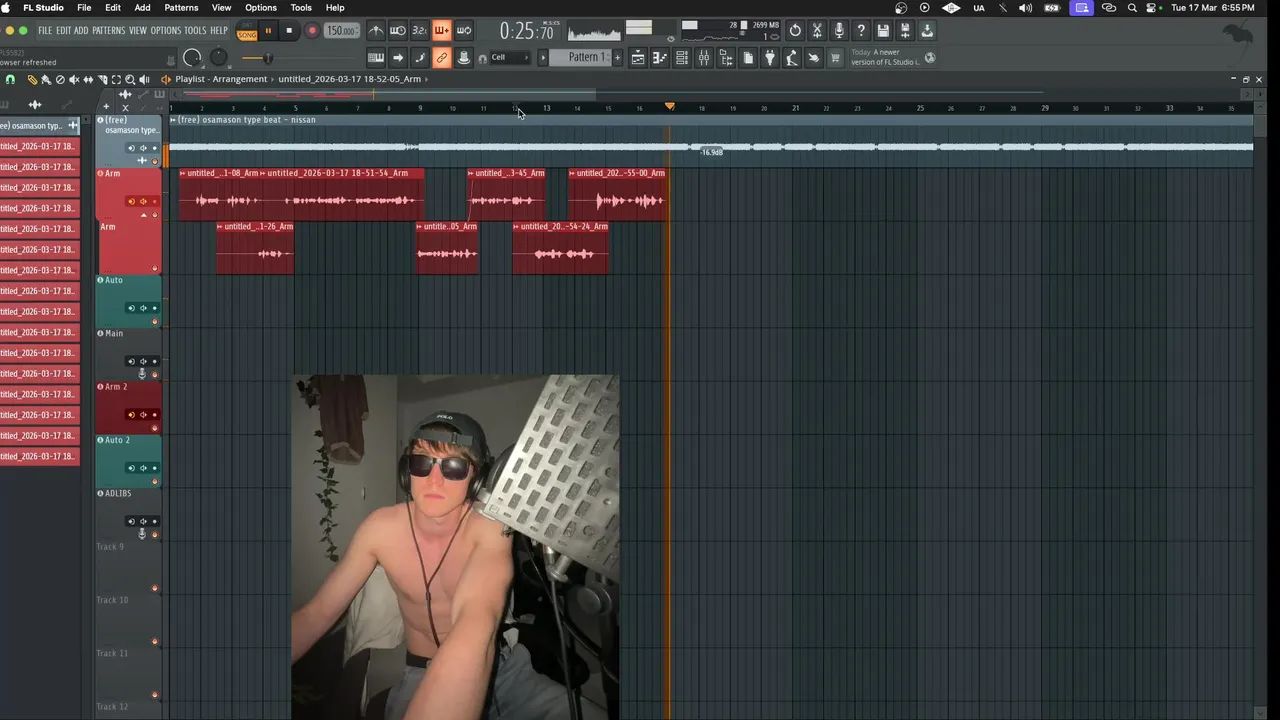This screenshot has height=720, width=1280.
Task: Toggle wait for input before recording
Action: click(398, 31)
